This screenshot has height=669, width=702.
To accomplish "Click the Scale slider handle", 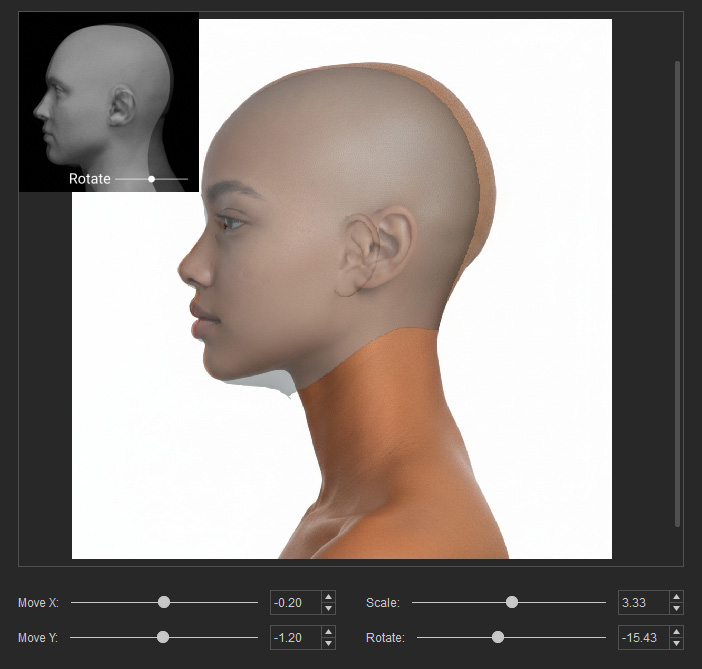I will [512, 602].
